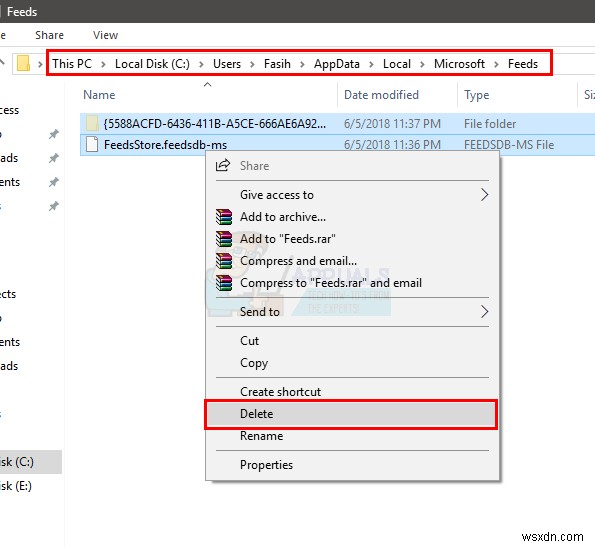This screenshot has height=547, width=595.
Task: Open the dropdown chevron after Local in the path
Action: click(x=422, y=64)
